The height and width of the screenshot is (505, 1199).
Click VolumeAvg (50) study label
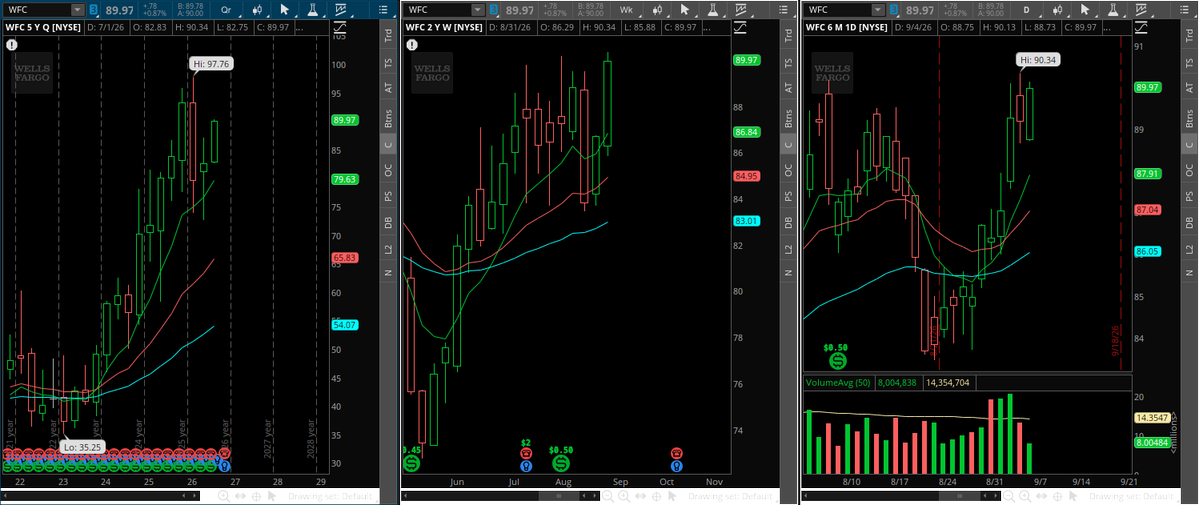click(838, 382)
